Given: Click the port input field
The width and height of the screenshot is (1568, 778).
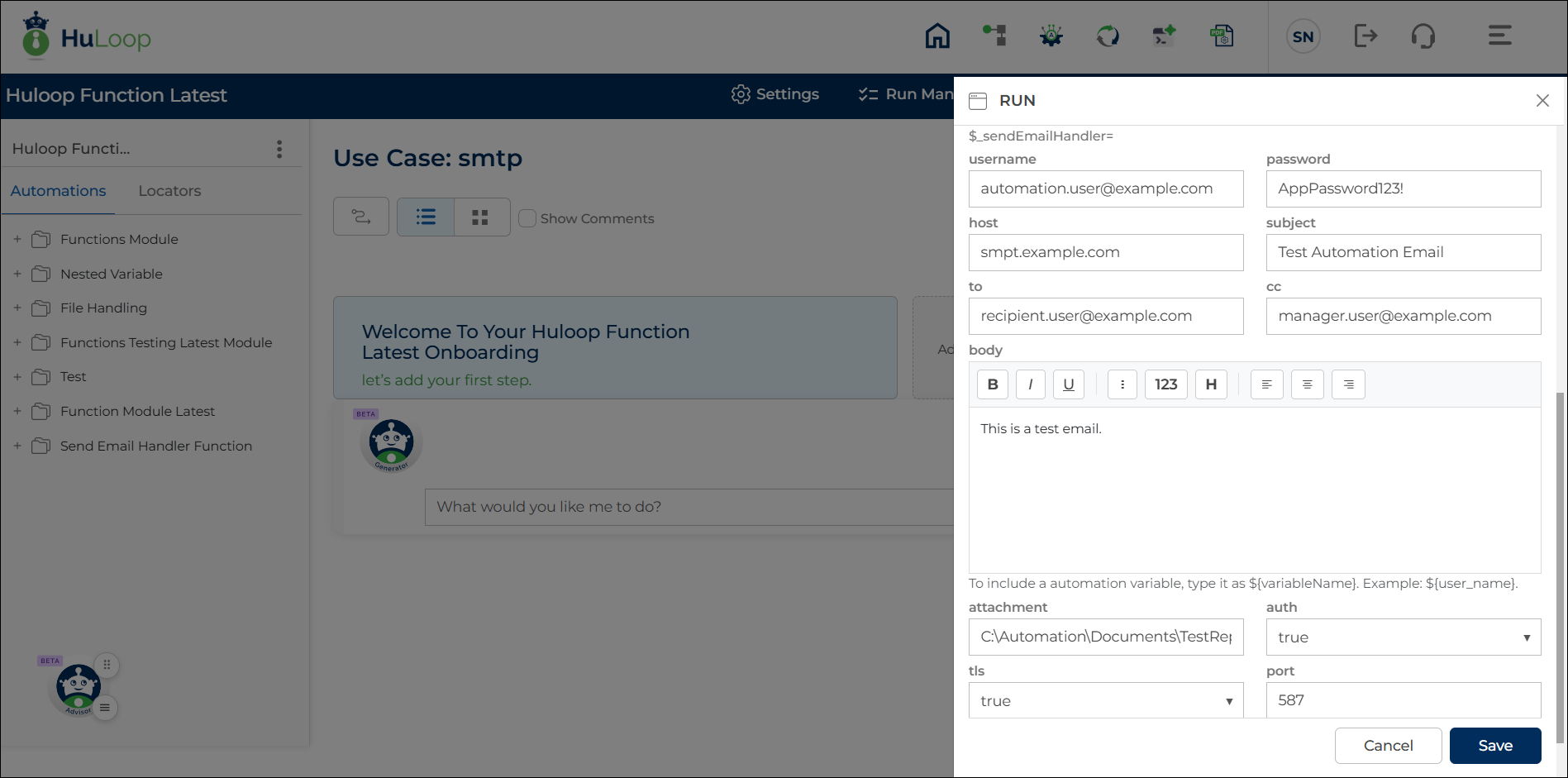Looking at the screenshot, I should pos(1404,700).
